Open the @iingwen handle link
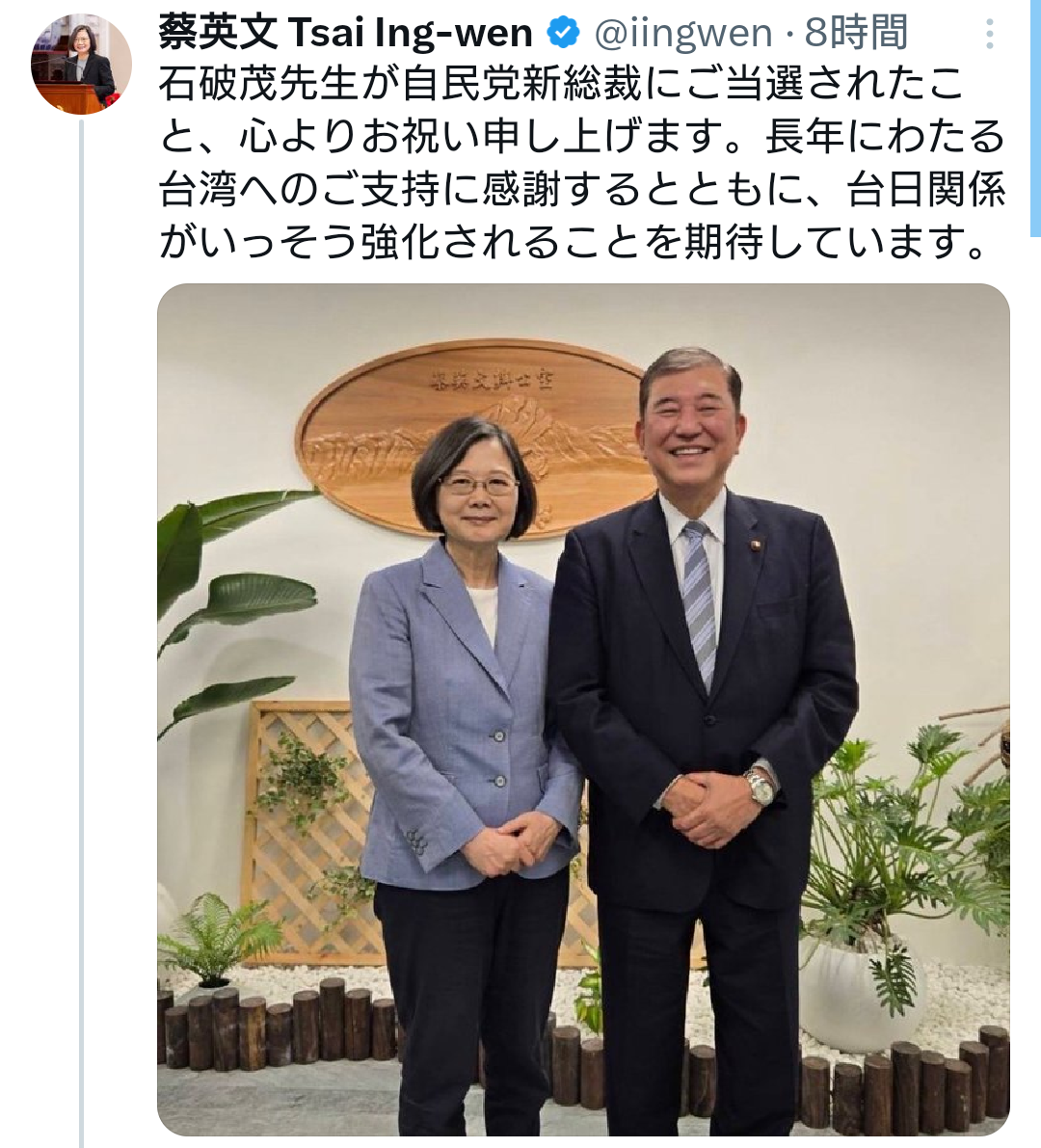 coord(683,34)
